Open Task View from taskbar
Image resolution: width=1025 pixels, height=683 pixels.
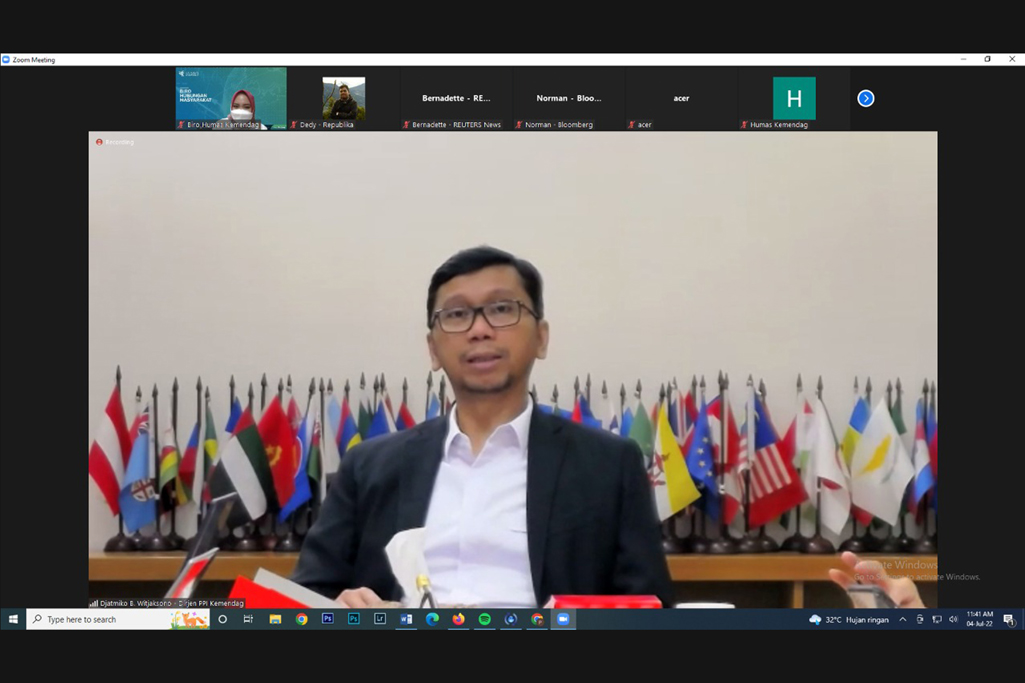(x=248, y=619)
